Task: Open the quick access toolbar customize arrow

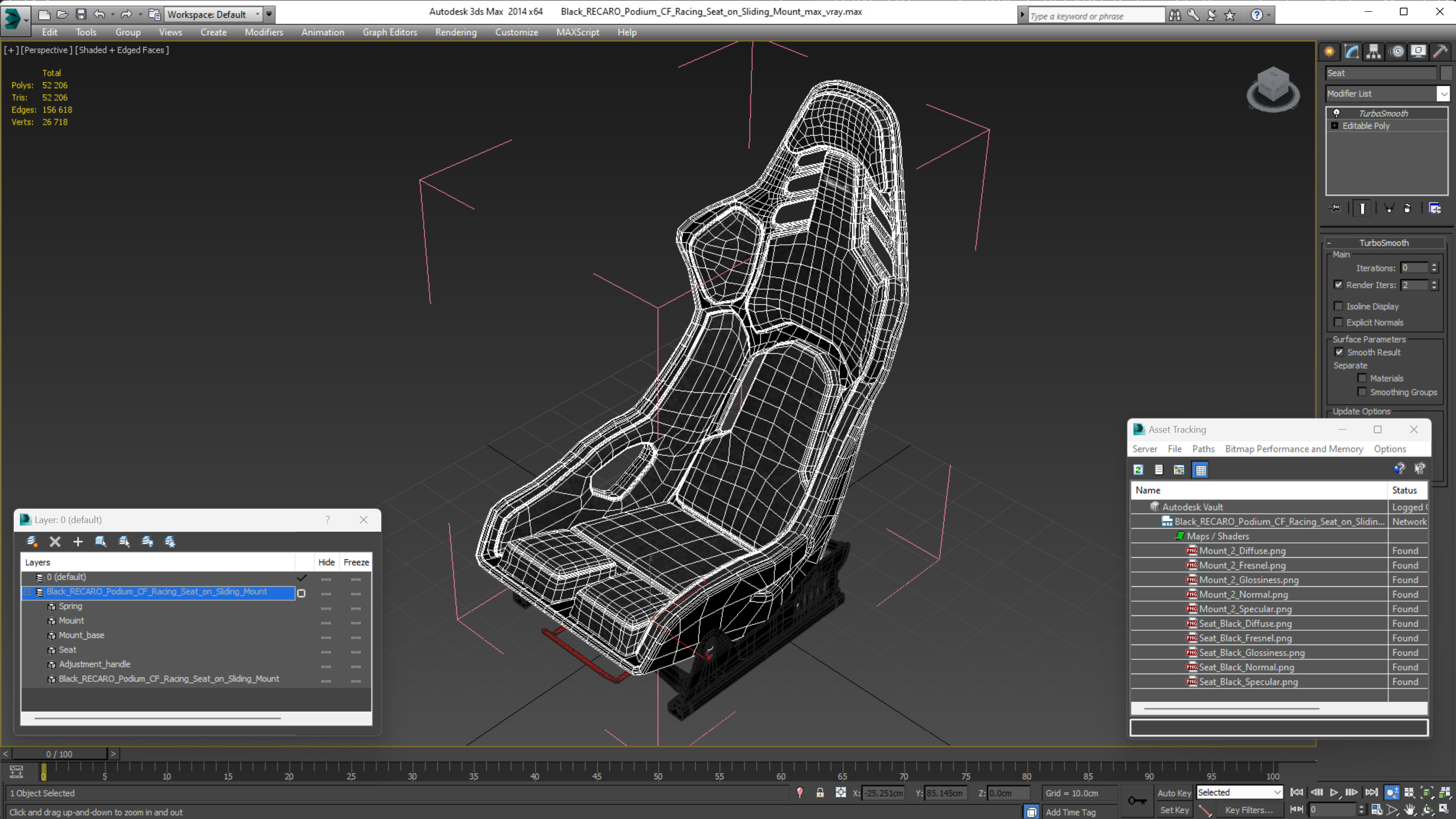Action: pos(269,14)
